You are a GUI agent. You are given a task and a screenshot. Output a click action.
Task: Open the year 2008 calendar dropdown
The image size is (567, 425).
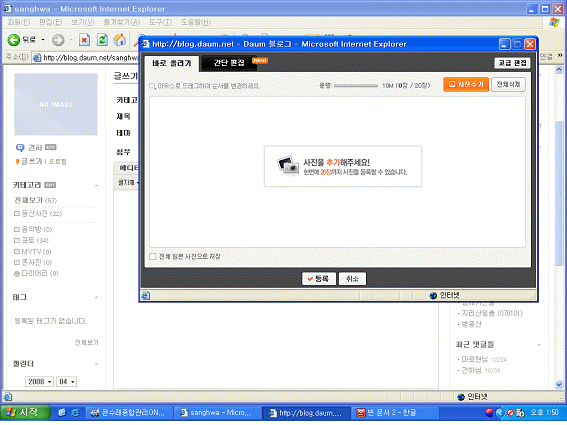(x=39, y=382)
